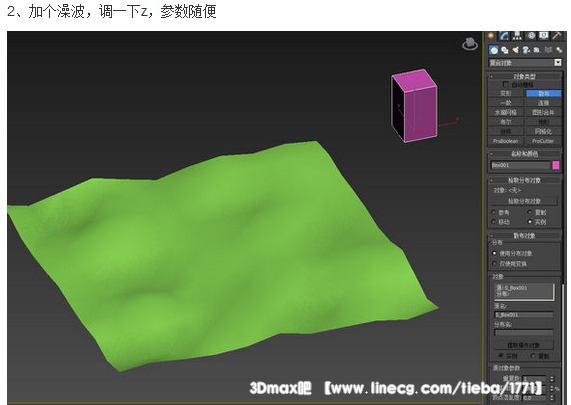Open the Display panel tab
571x405 pixels.
click(x=544, y=36)
